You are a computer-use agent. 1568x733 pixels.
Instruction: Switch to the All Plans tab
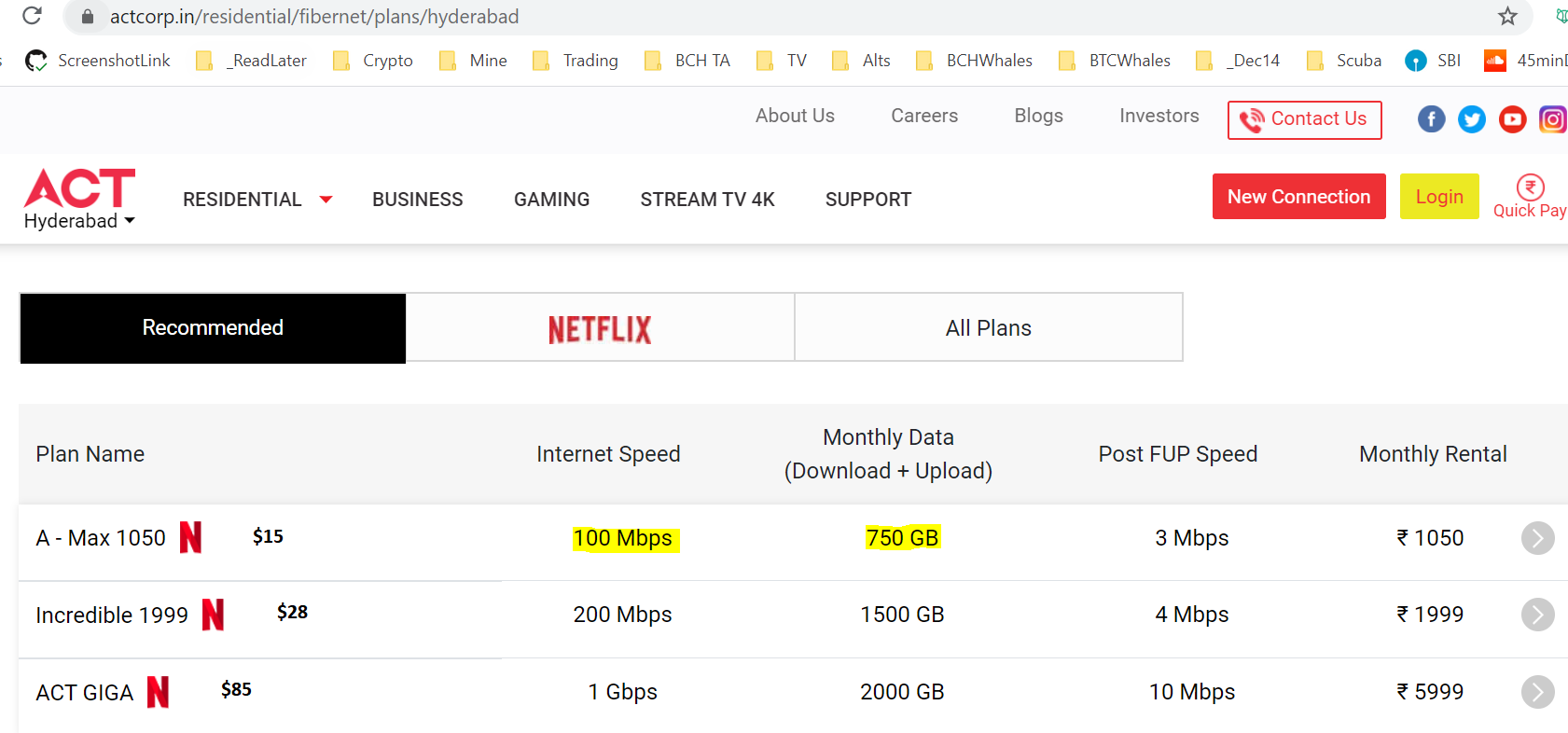pyautogui.click(x=989, y=327)
